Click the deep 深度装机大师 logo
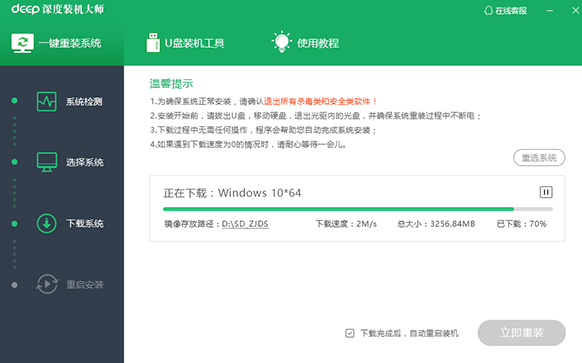 (58, 9)
